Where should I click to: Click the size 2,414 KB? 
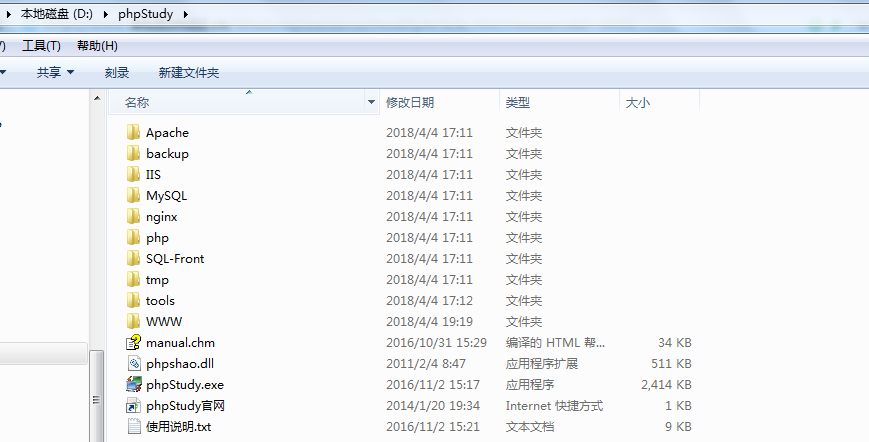point(666,385)
